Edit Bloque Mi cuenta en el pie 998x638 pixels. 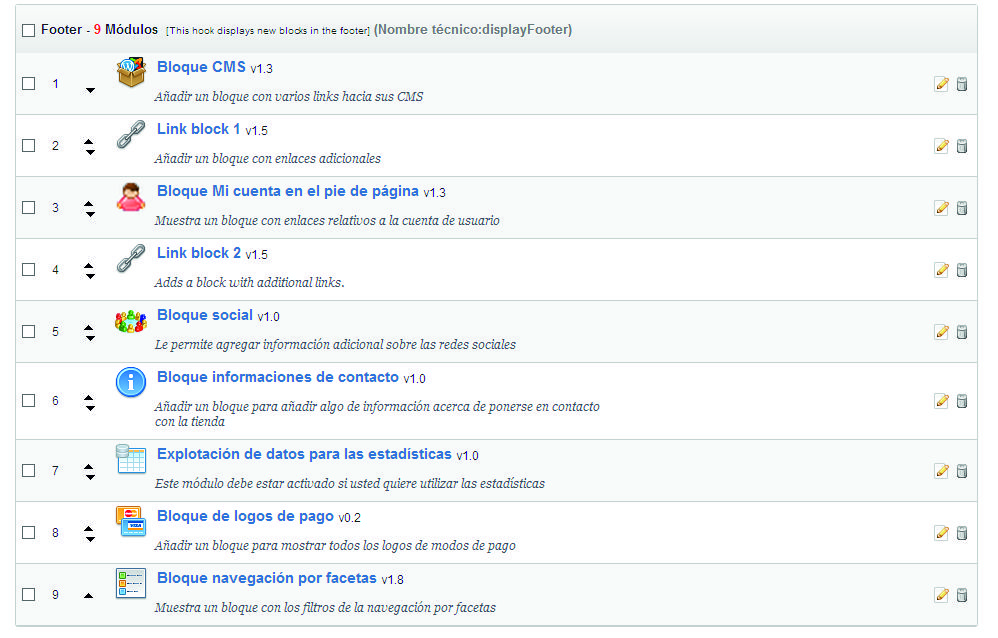click(x=941, y=208)
